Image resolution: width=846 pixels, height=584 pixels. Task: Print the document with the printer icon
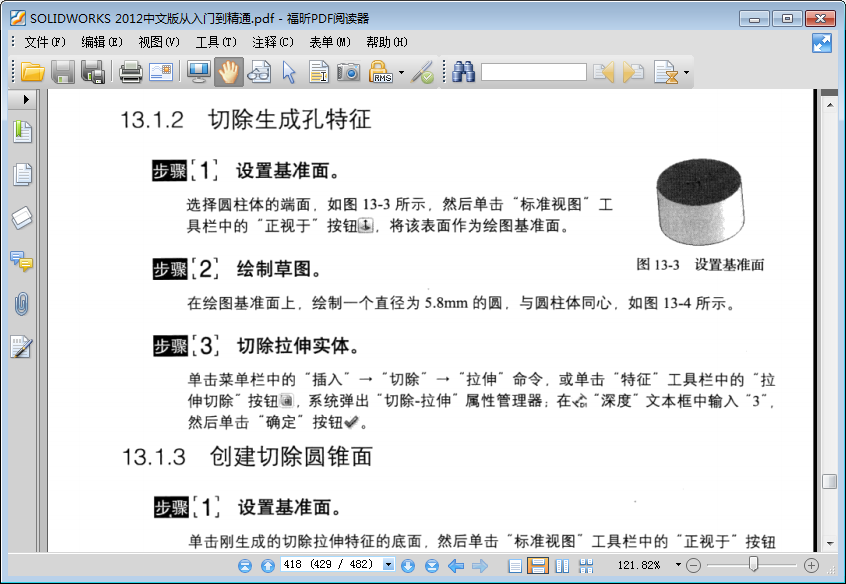click(x=131, y=72)
